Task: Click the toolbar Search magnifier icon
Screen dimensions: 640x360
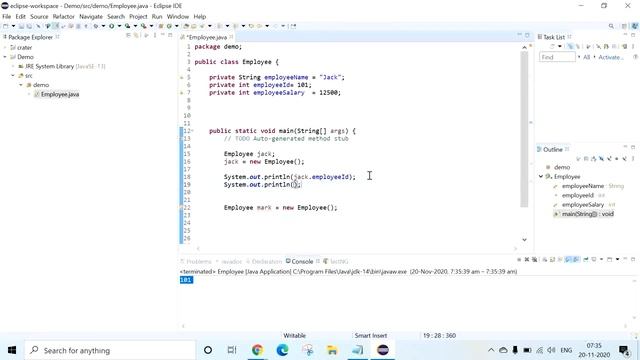Action: click(x=611, y=26)
